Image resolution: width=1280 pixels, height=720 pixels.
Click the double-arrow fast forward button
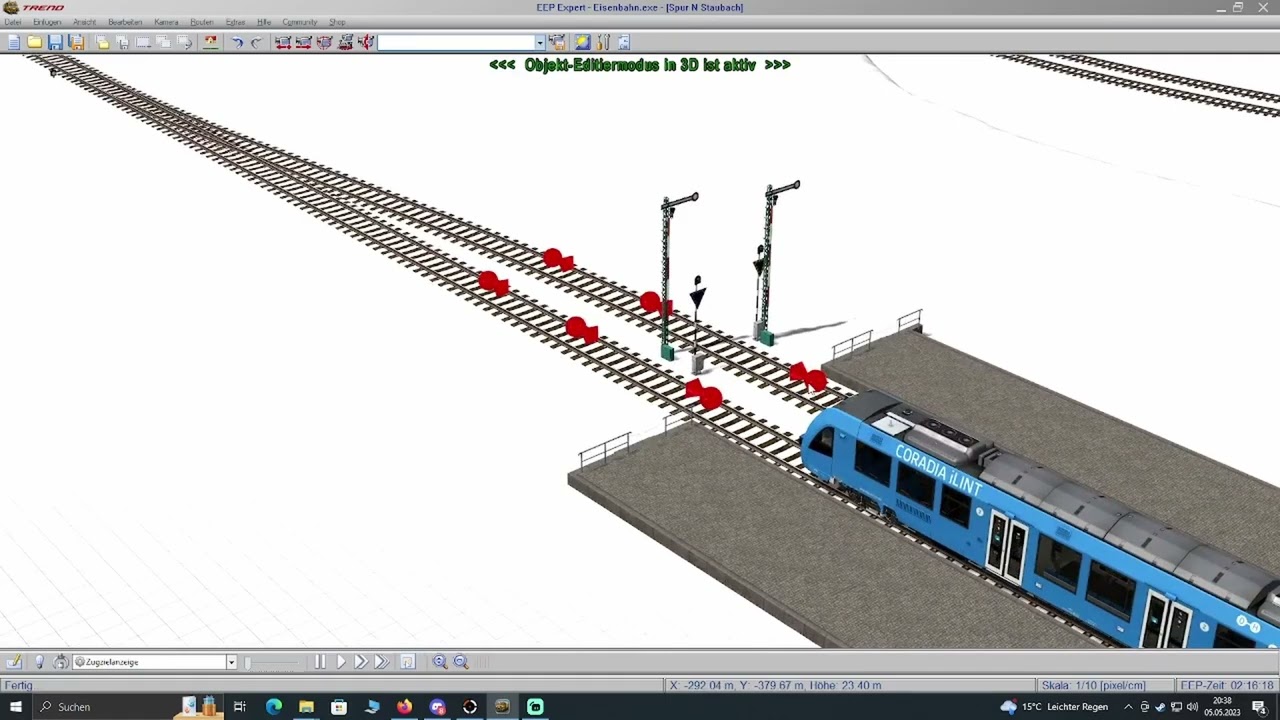click(x=361, y=662)
